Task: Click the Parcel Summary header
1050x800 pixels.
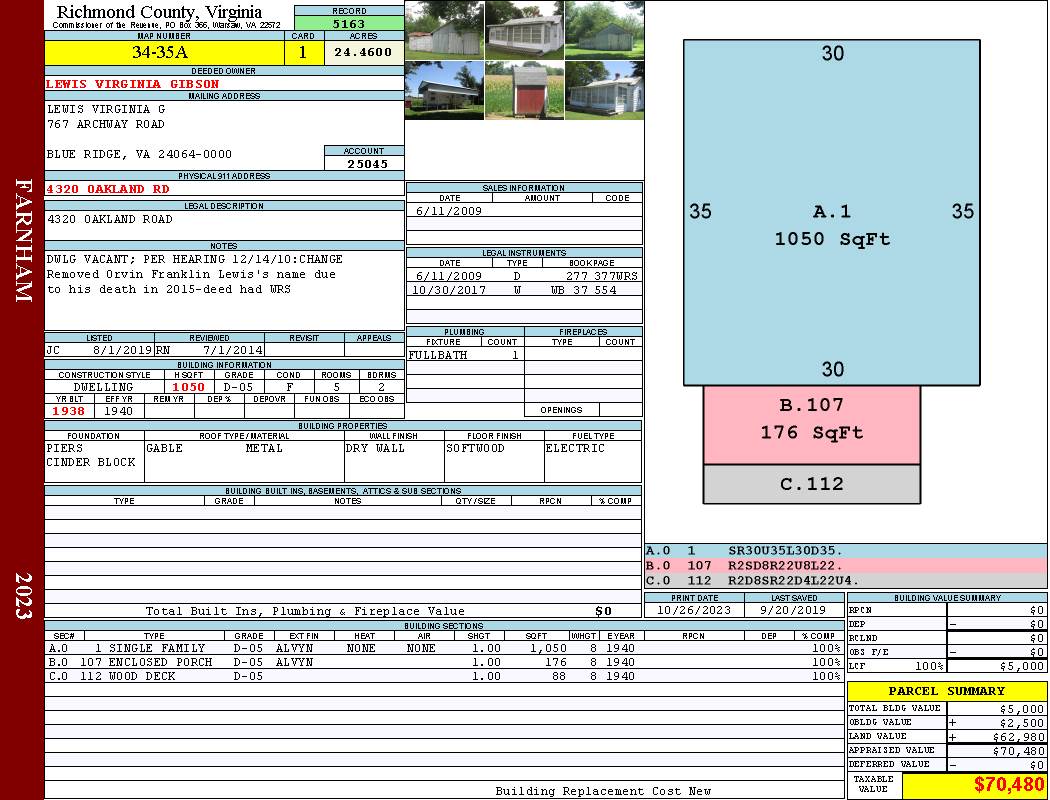Action: (946, 691)
